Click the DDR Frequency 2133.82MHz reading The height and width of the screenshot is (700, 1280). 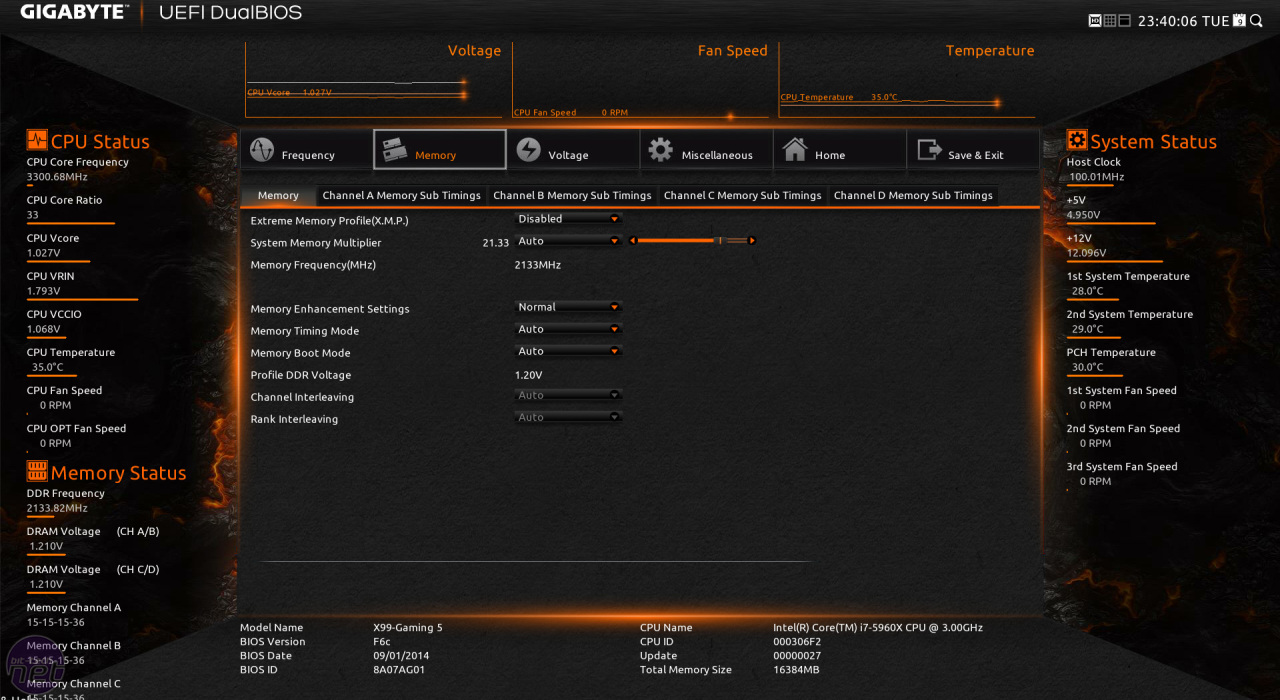coord(57,508)
